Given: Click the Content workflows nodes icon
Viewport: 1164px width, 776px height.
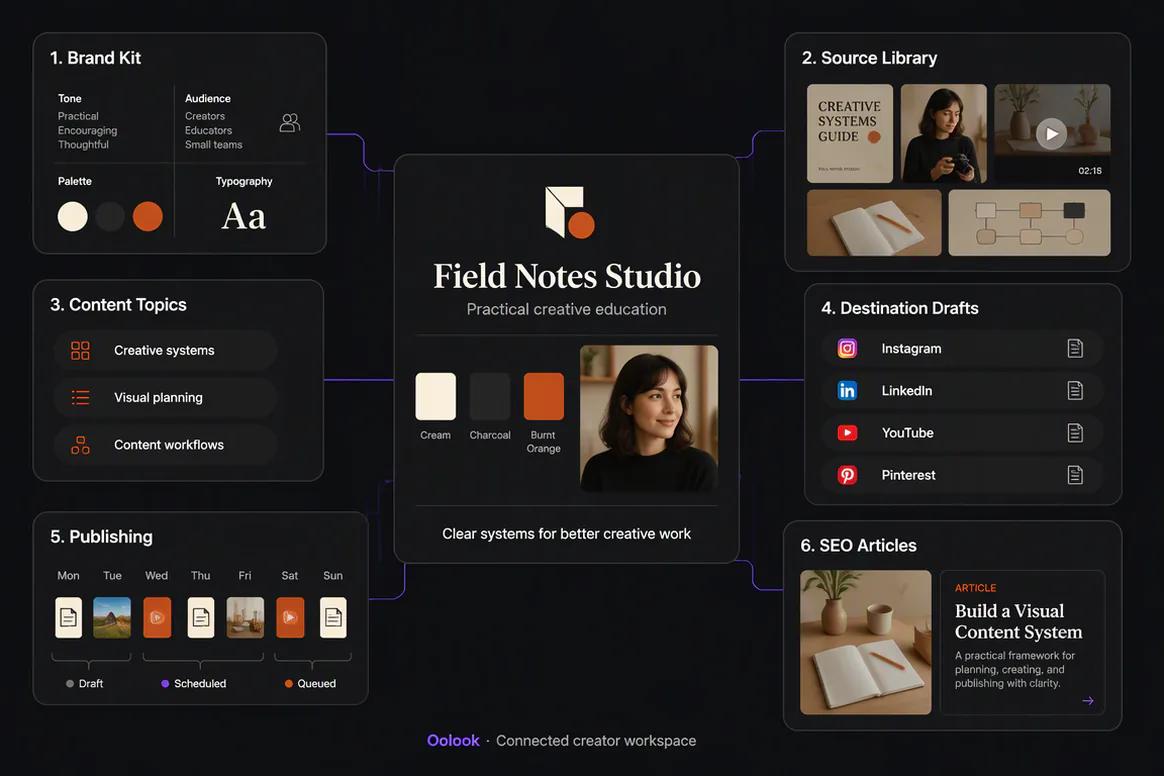Looking at the screenshot, I should (x=80, y=445).
